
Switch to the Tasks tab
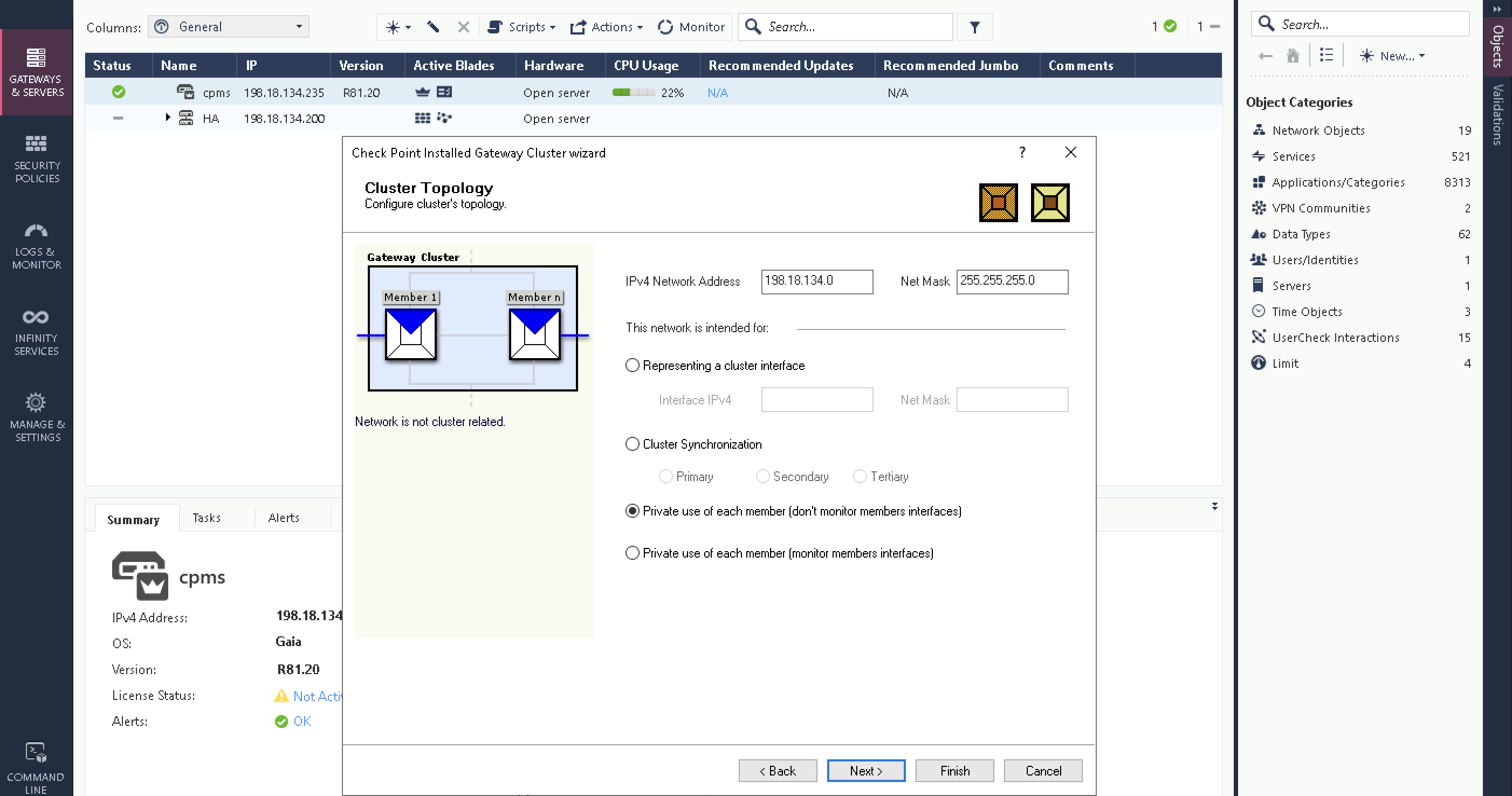(207, 518)
